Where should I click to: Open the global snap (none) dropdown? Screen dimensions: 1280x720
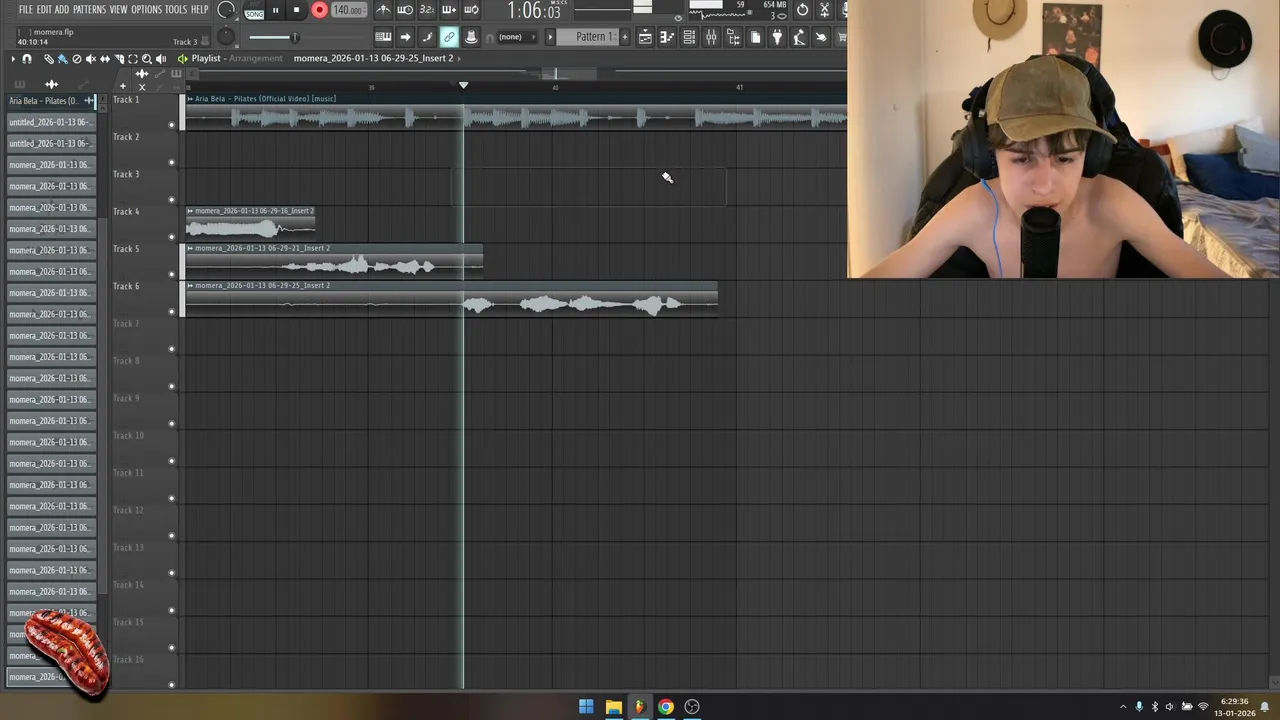point(518,37)
